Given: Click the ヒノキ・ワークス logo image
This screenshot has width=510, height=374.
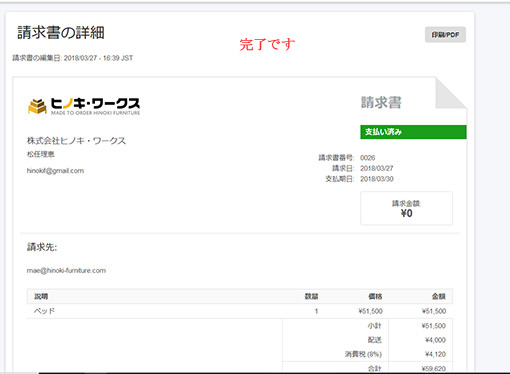Looking at the screenshot, I should pyautogui.click(x=84, y=106).
